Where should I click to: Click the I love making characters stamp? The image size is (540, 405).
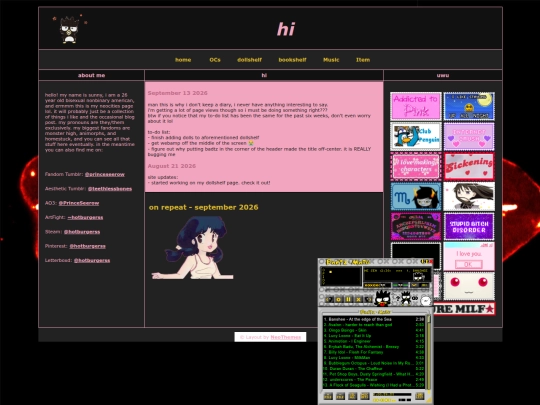[x=416, y=166]
